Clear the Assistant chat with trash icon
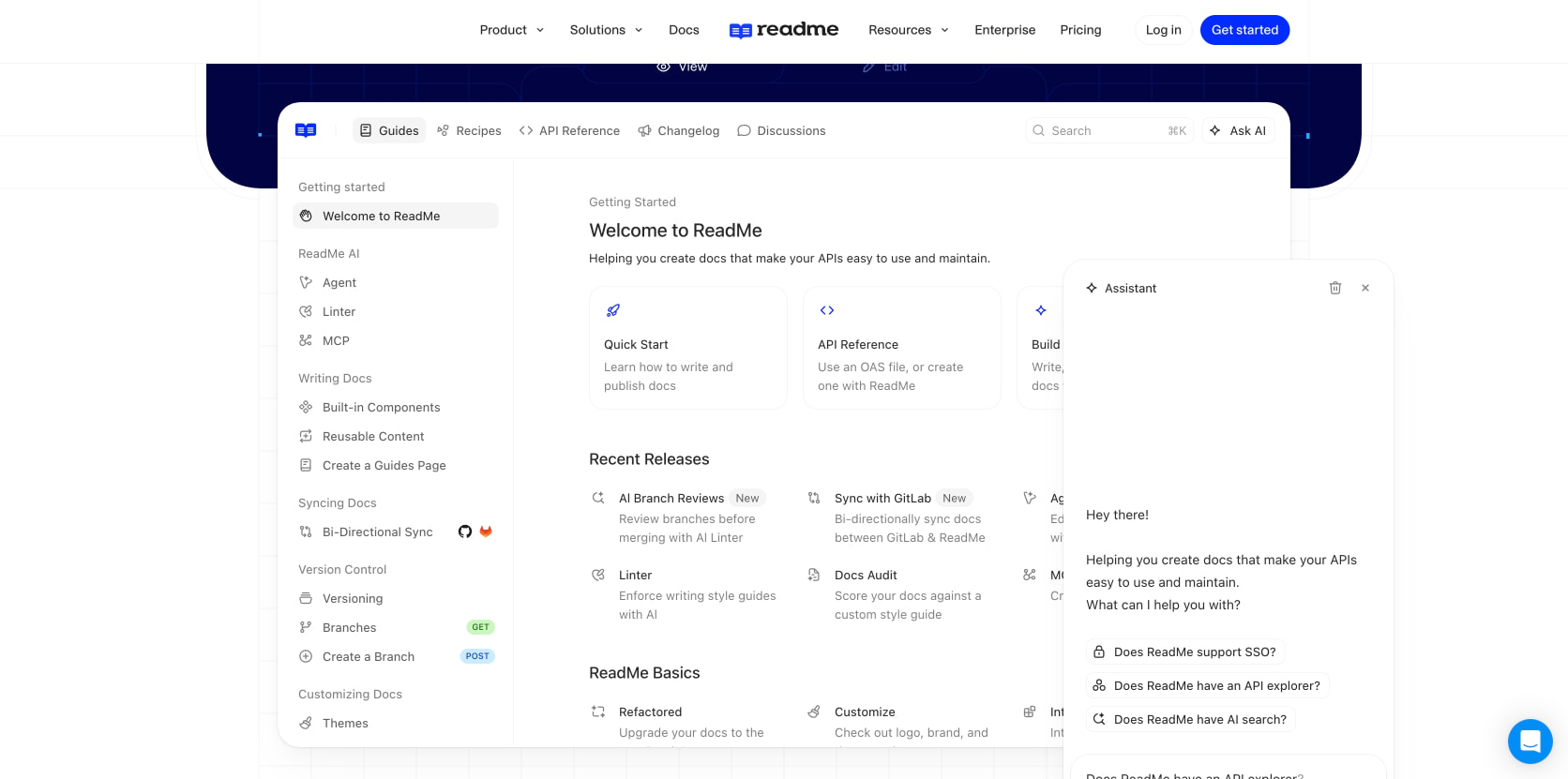The height and width of the screenshot is (779, 1568). click(x=1335, y=288)
